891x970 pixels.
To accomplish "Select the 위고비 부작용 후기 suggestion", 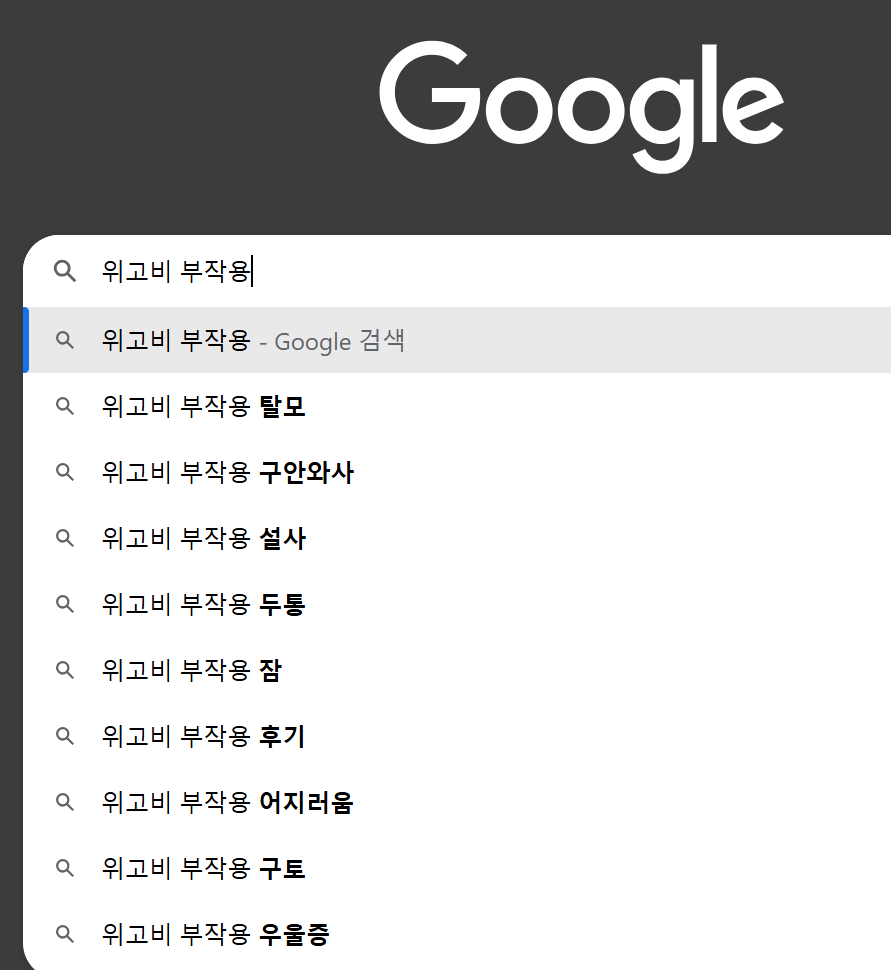I will point(200,736).
